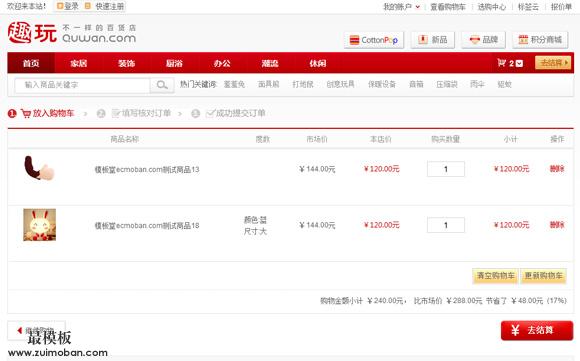Click the 品牌 button
Screen dimensions: 580x361
[483, 40]
